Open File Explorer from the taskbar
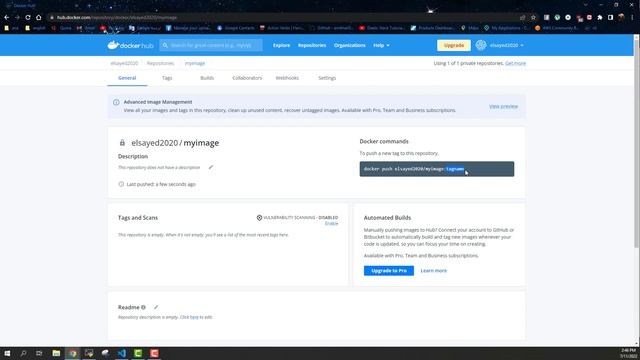Screen dimensions: 640x360 coord(56,353)
